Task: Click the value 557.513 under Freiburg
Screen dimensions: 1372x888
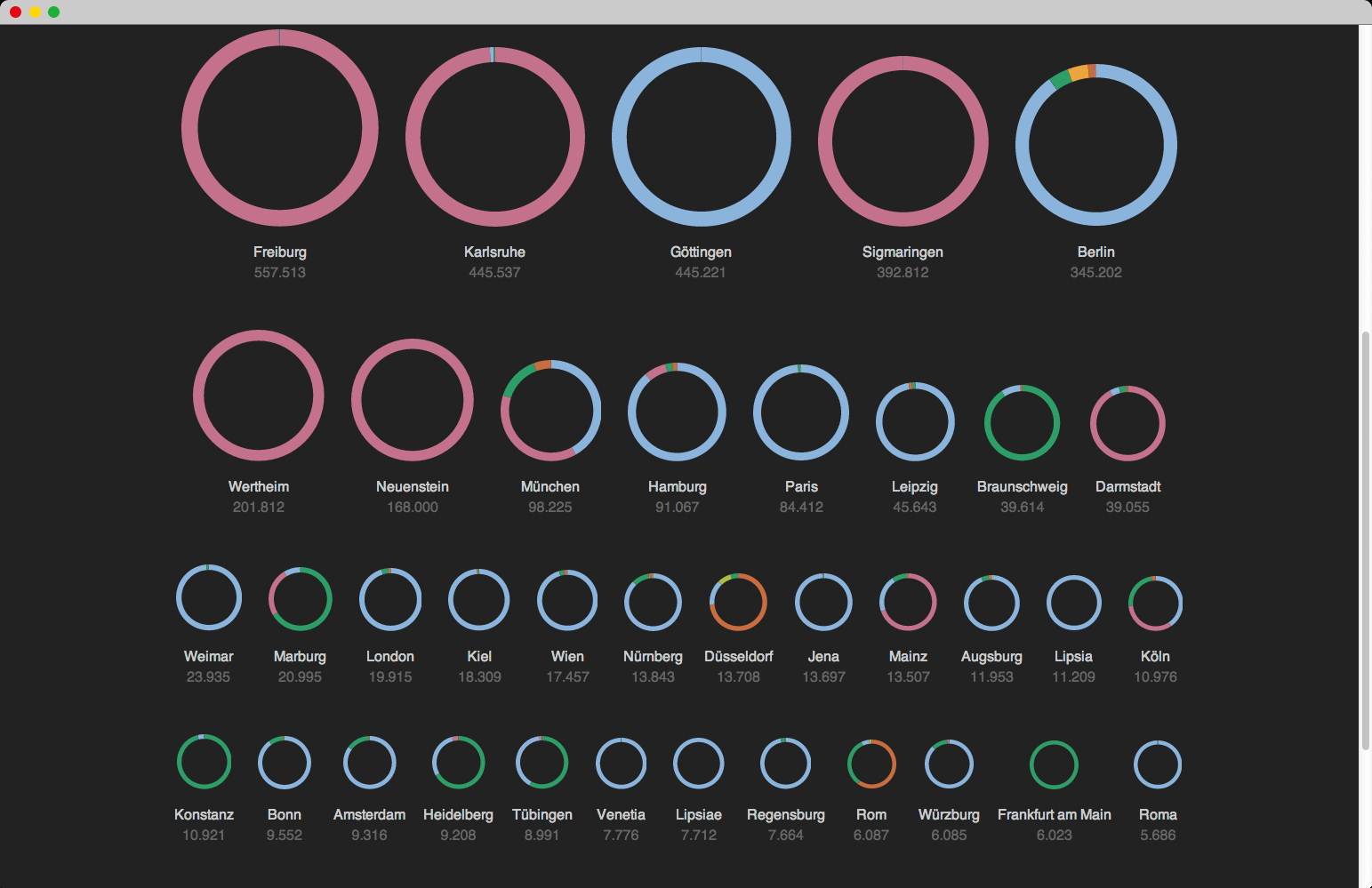Action: 280,273
